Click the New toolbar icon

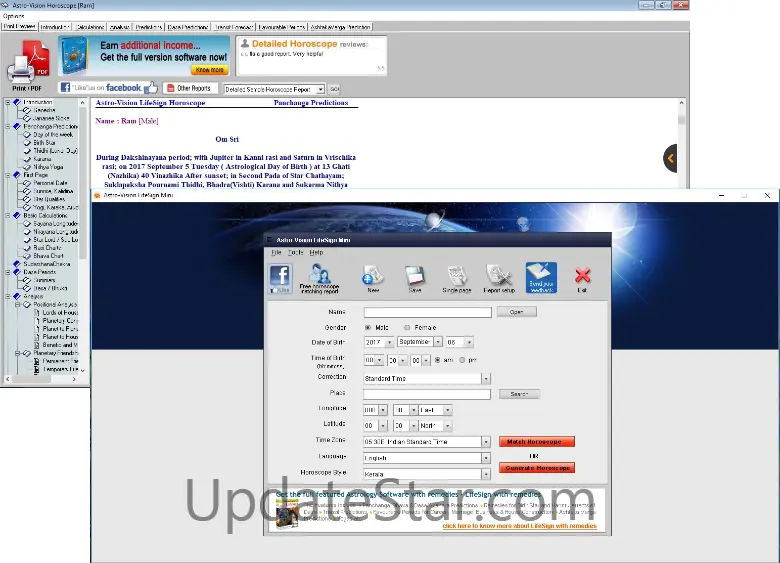coord(373,279)
